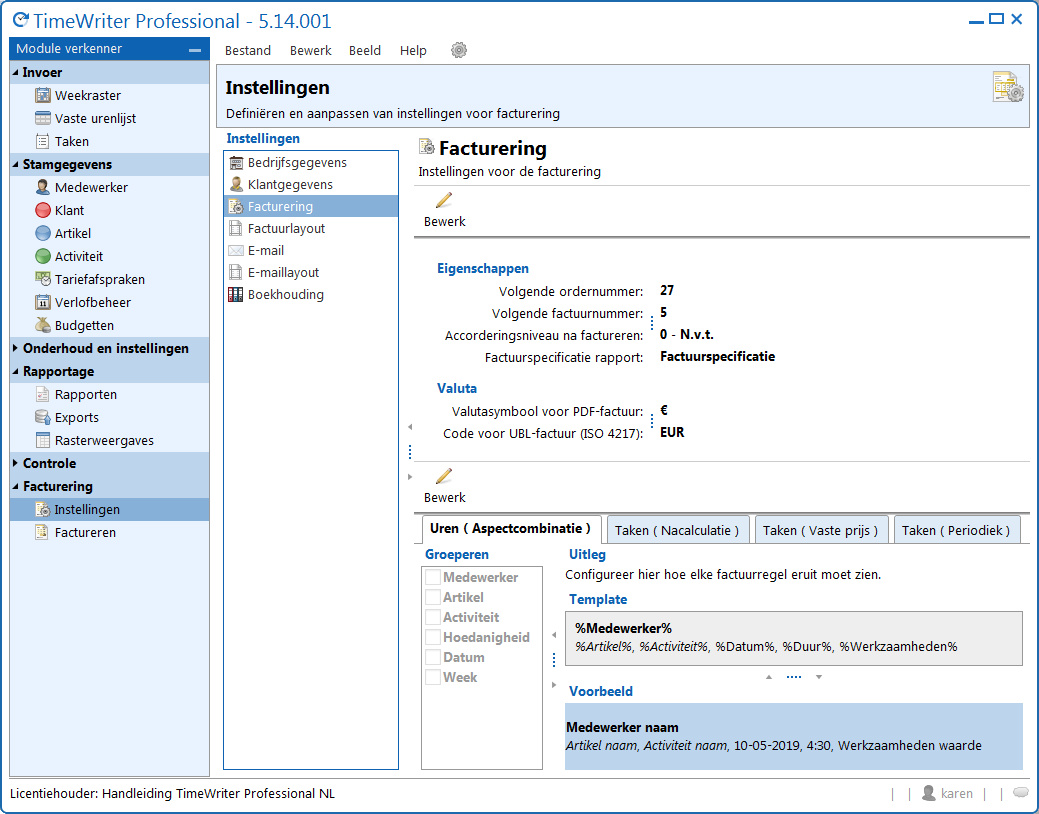Click the settings gear icon in menu bar

[459, 50]
